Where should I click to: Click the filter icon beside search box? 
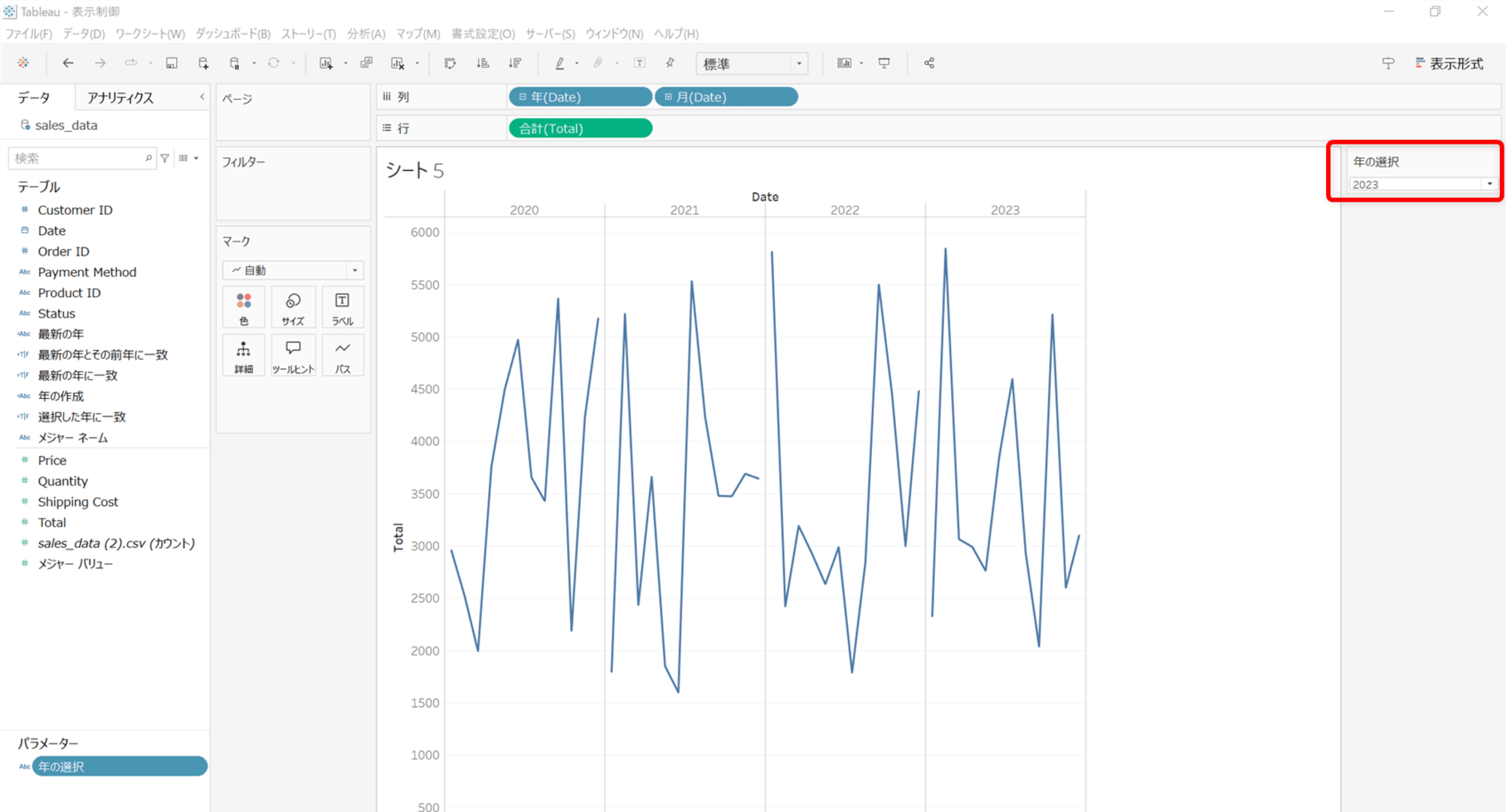[165, 158]
